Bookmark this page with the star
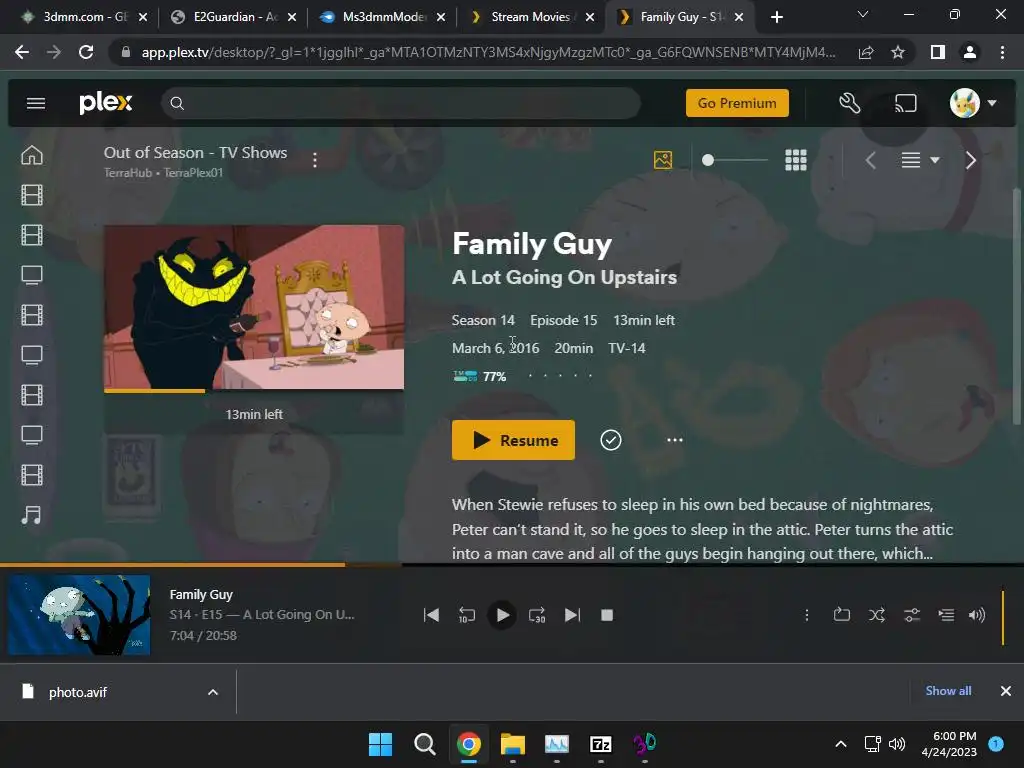1024x768 pixels. click(x=898, y=52)
